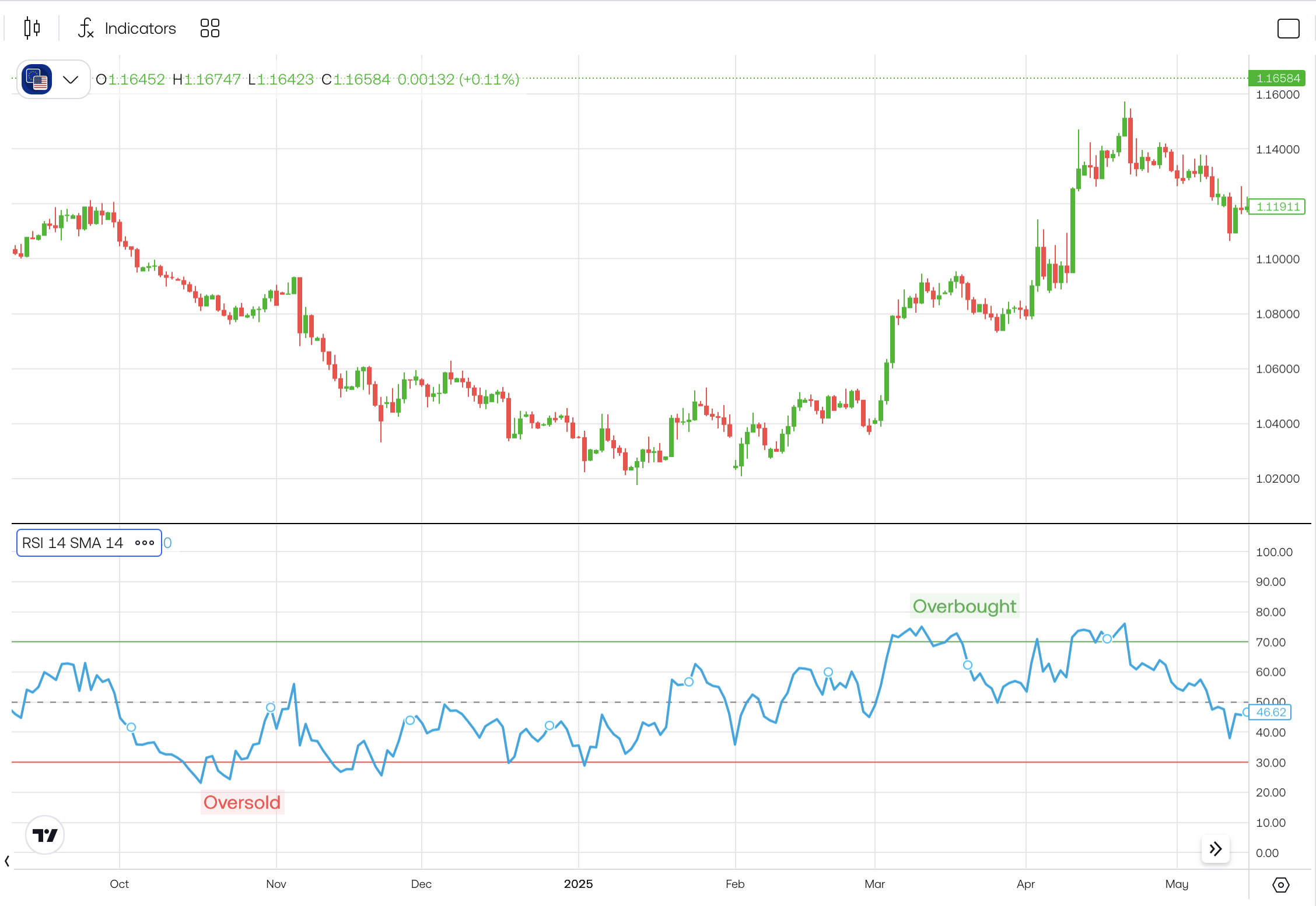1316x906 pixels.
Task: Click a blue circle marker on the RSI line
Action: (1107, 638)
